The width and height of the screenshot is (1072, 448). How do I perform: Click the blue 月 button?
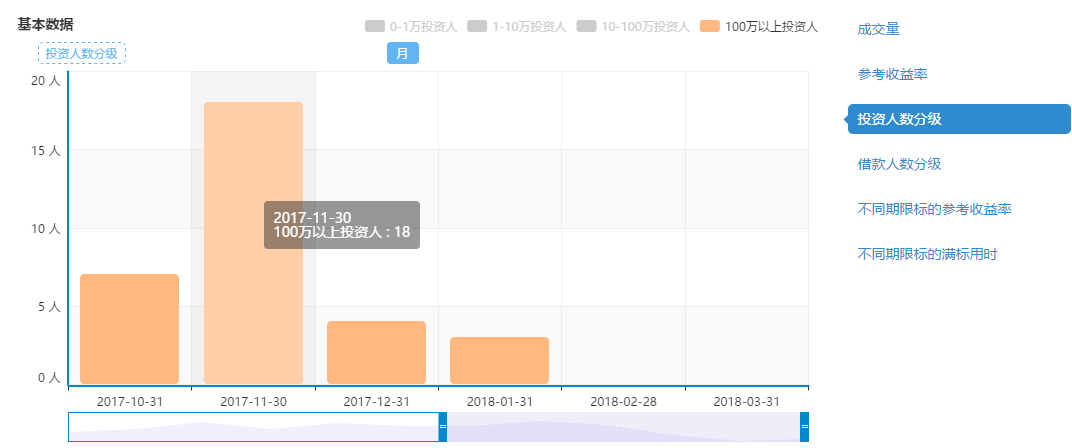(x=402, y=53)
